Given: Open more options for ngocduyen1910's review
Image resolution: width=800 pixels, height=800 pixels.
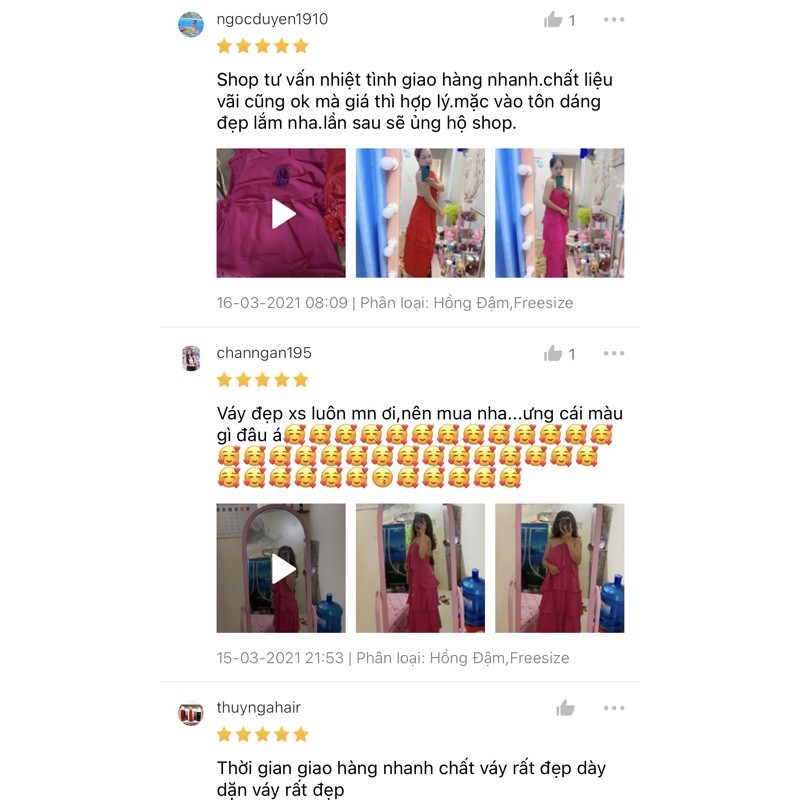Looking at the screenshot, I should (614, 19).
